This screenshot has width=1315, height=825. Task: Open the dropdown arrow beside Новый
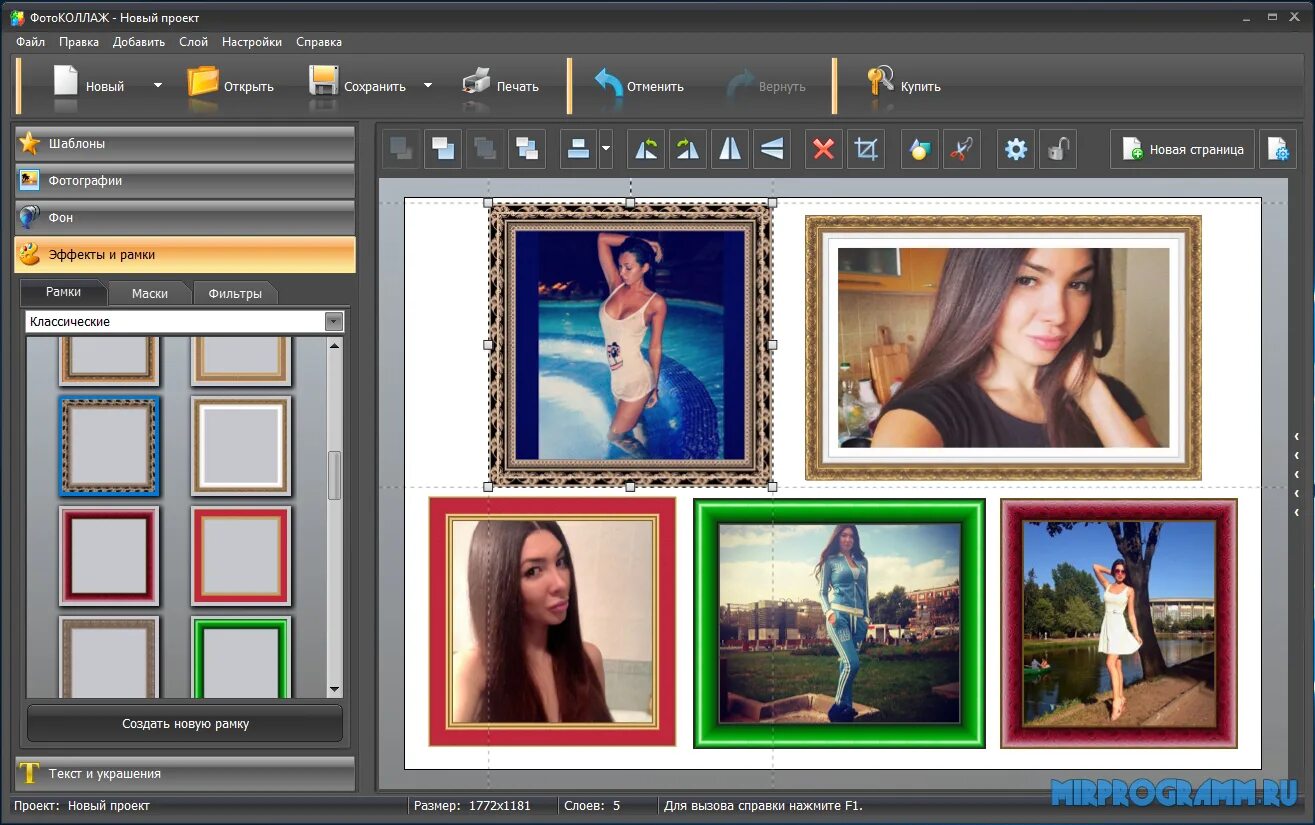pyautogui.click(x=157, y=86)
